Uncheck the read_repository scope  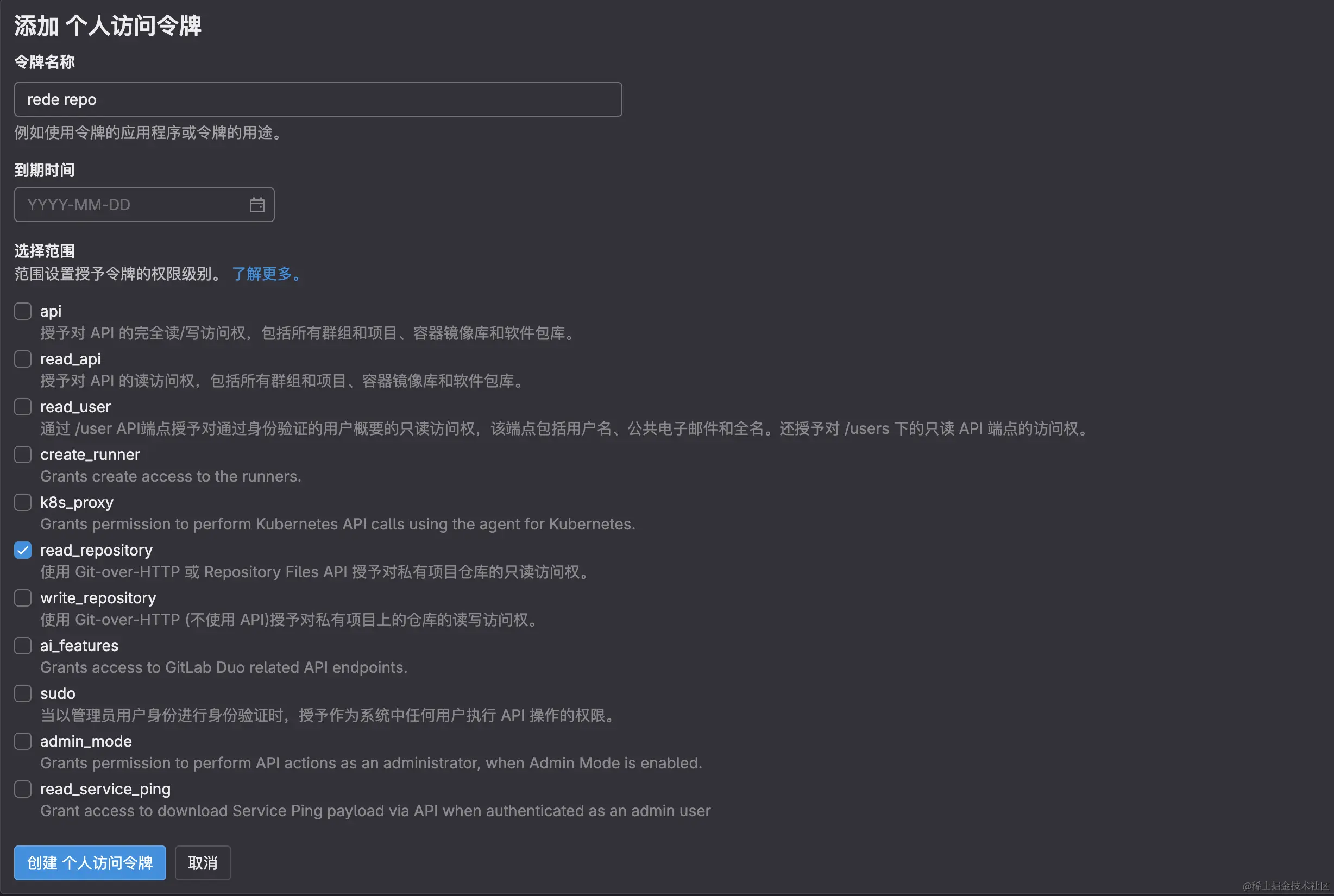pos(22,550)
